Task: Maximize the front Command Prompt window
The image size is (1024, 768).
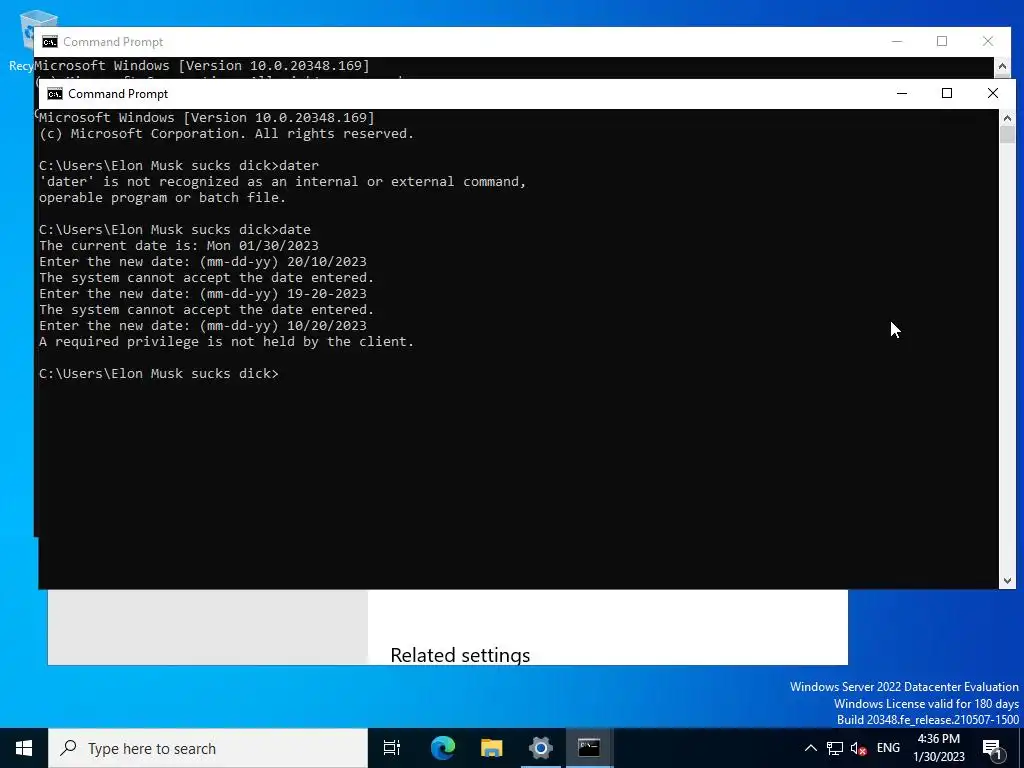Action: tap(947, 93)
